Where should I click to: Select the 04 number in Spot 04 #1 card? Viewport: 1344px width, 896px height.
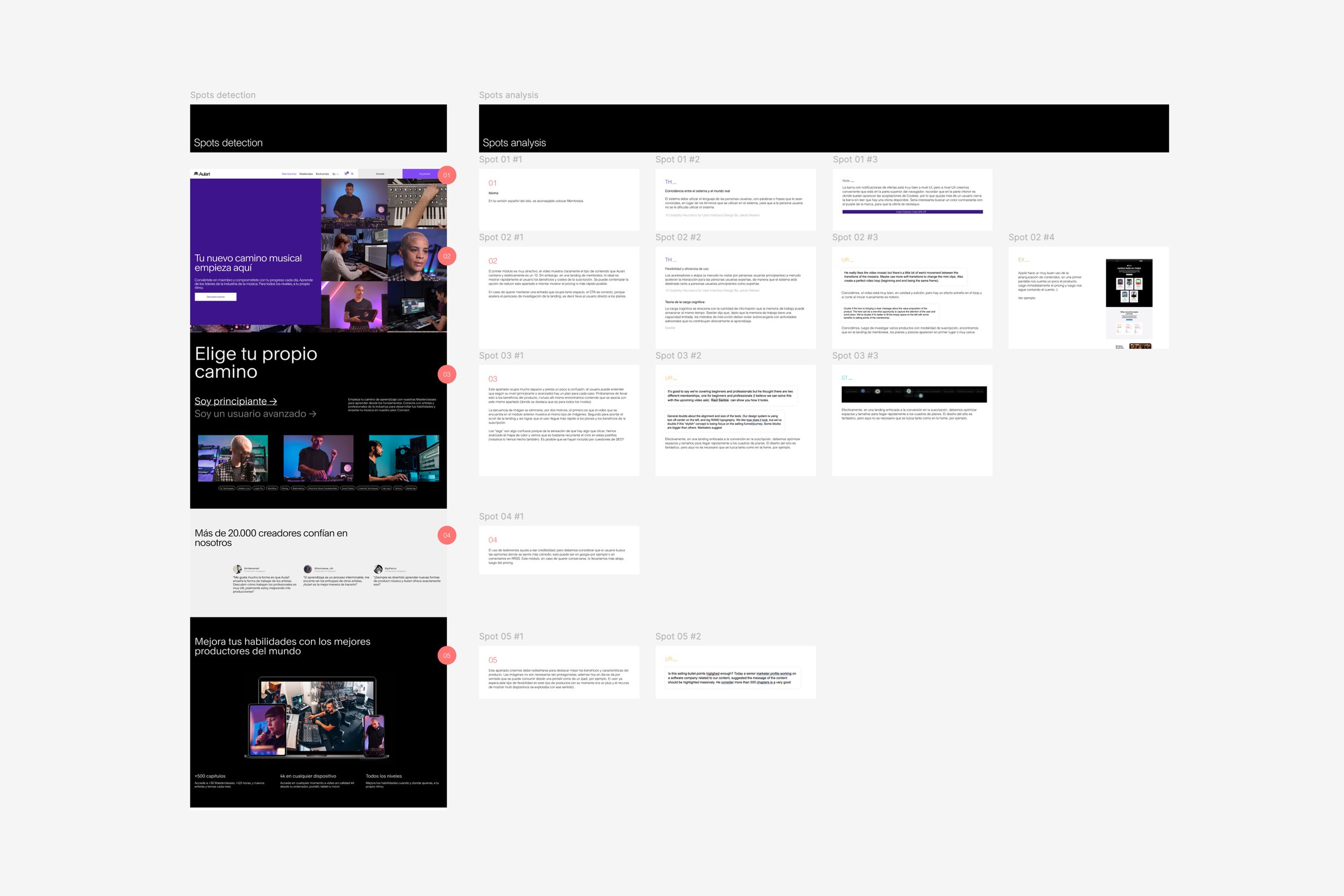[492, 540]
